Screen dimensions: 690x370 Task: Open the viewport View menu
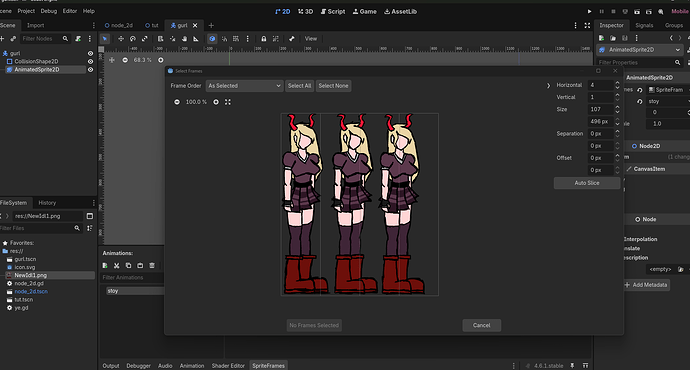[311, 39]
